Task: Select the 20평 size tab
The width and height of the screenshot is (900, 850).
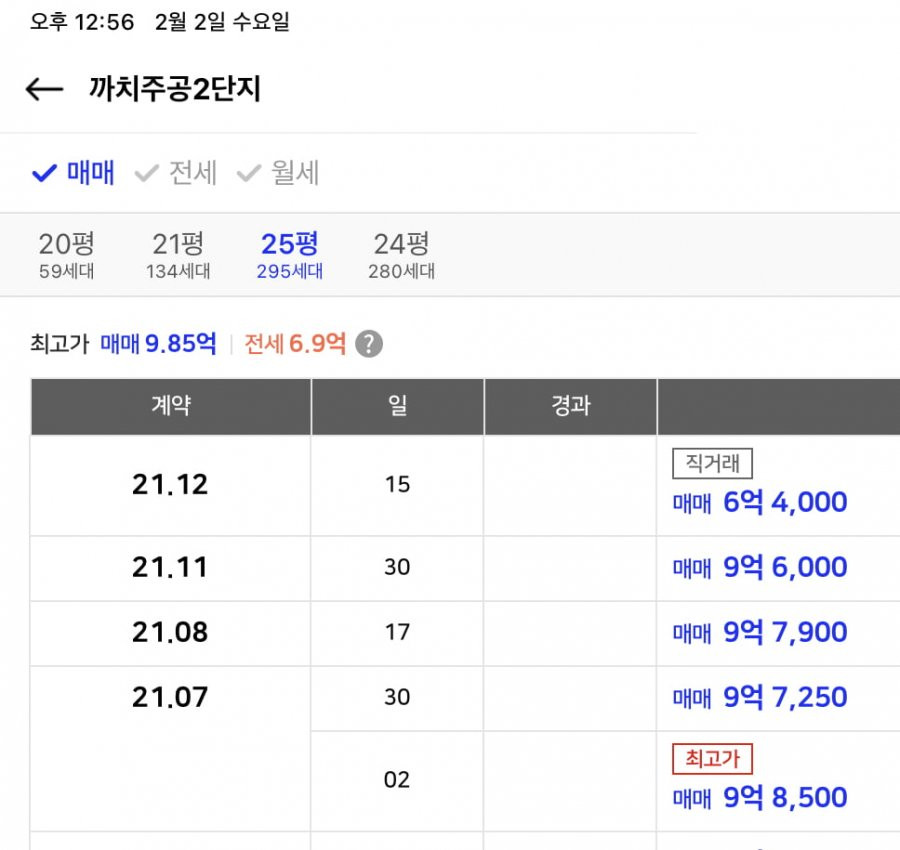Action: click(66, 254)
